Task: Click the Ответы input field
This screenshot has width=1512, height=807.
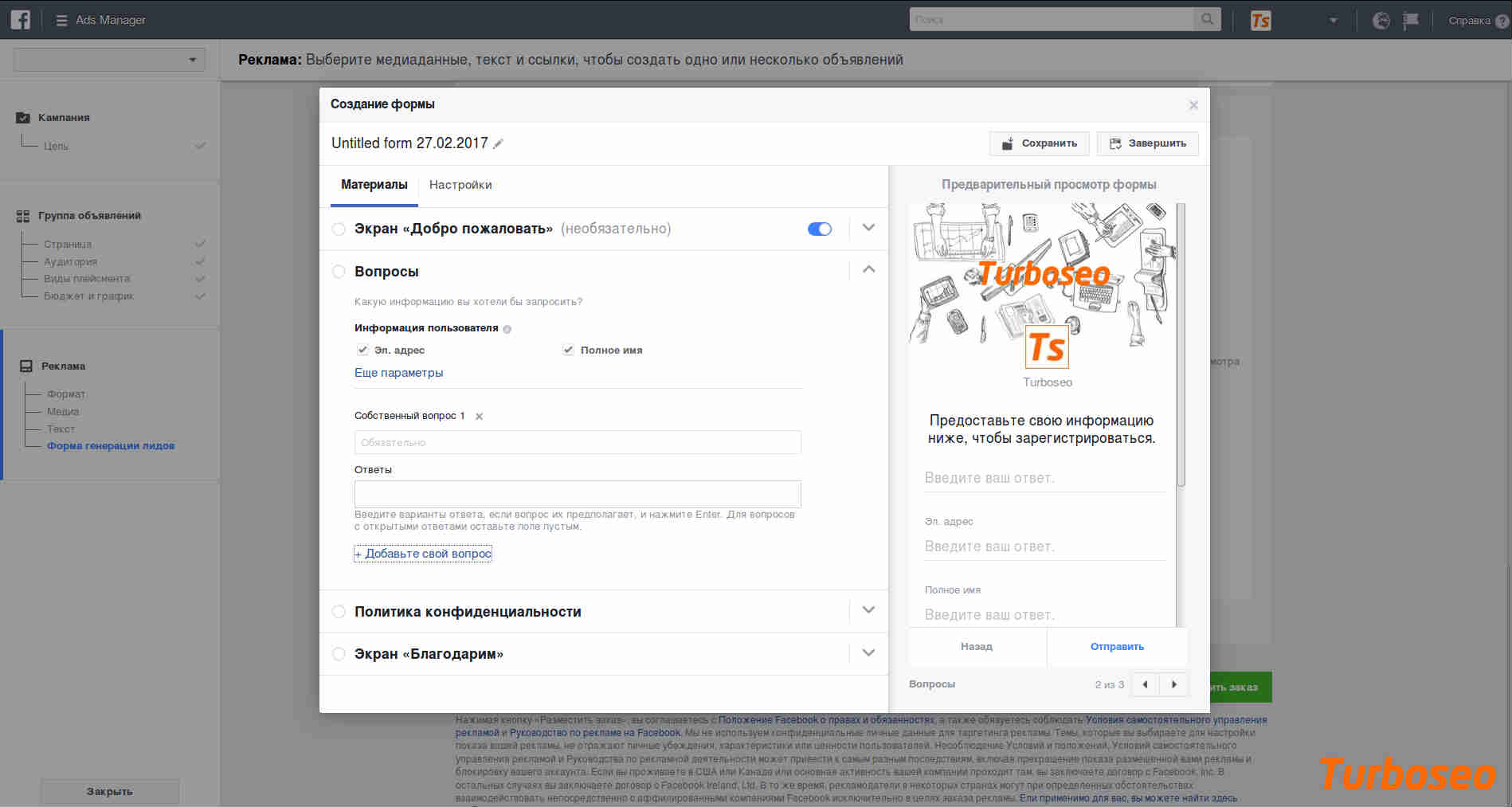Action: 578,494
